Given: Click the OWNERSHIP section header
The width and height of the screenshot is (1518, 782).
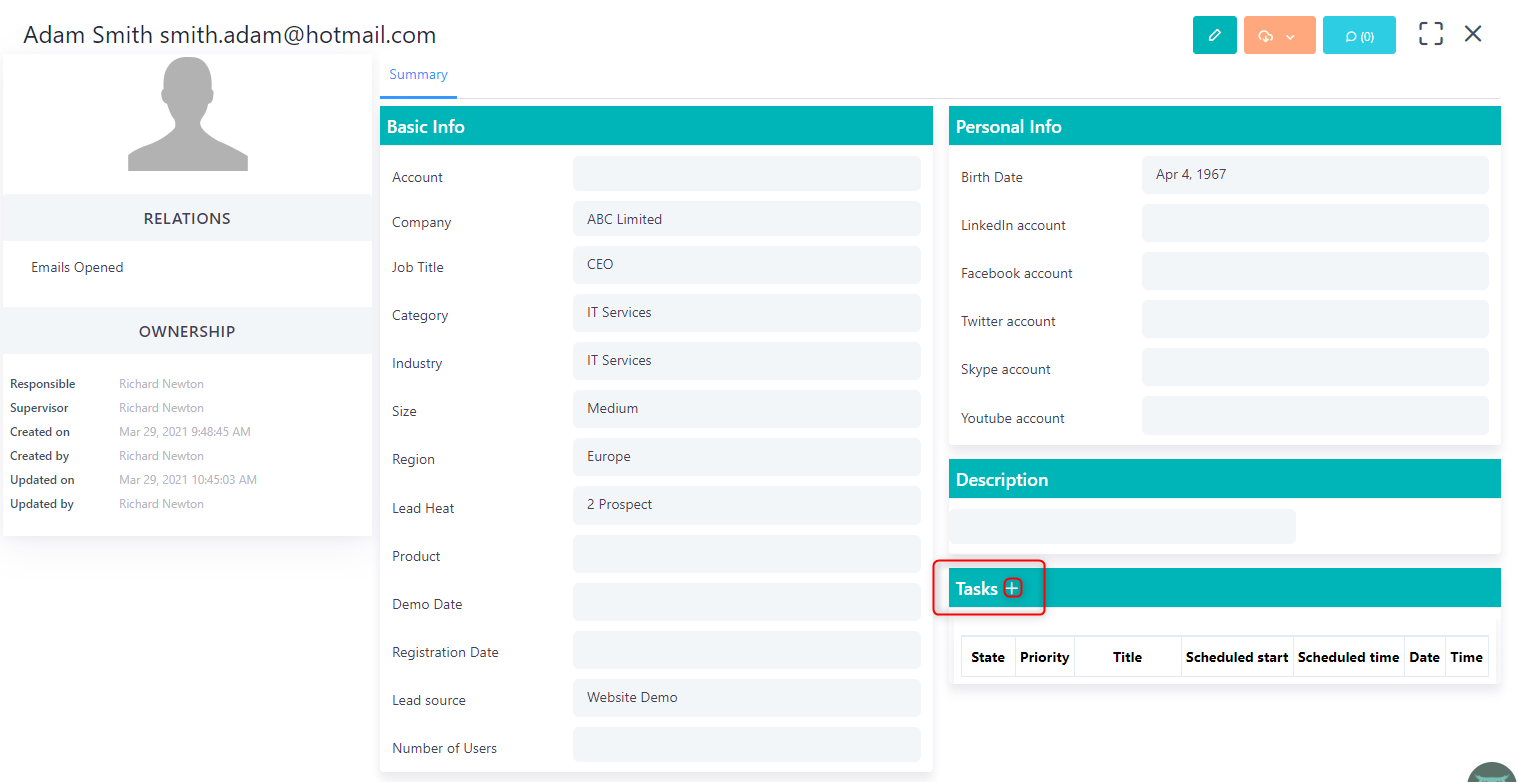Looking at the screenshot, I should point(187,331).
